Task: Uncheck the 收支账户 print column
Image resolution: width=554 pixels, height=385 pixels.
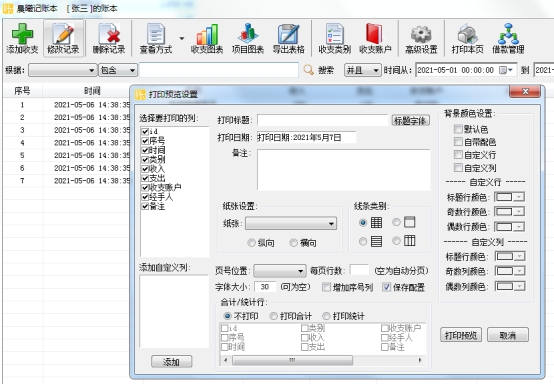Action: [x=145, y=187]
